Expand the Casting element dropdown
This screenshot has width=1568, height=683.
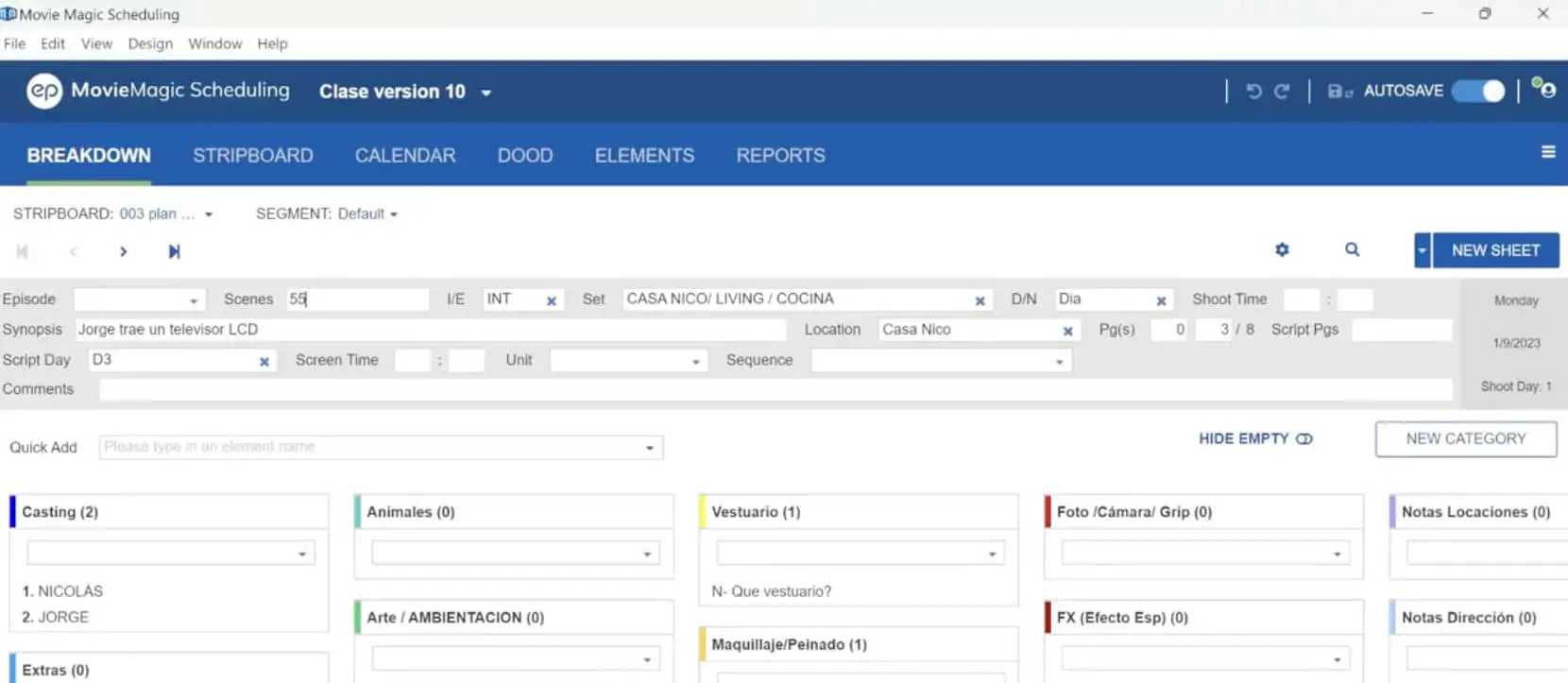[301, 555]
